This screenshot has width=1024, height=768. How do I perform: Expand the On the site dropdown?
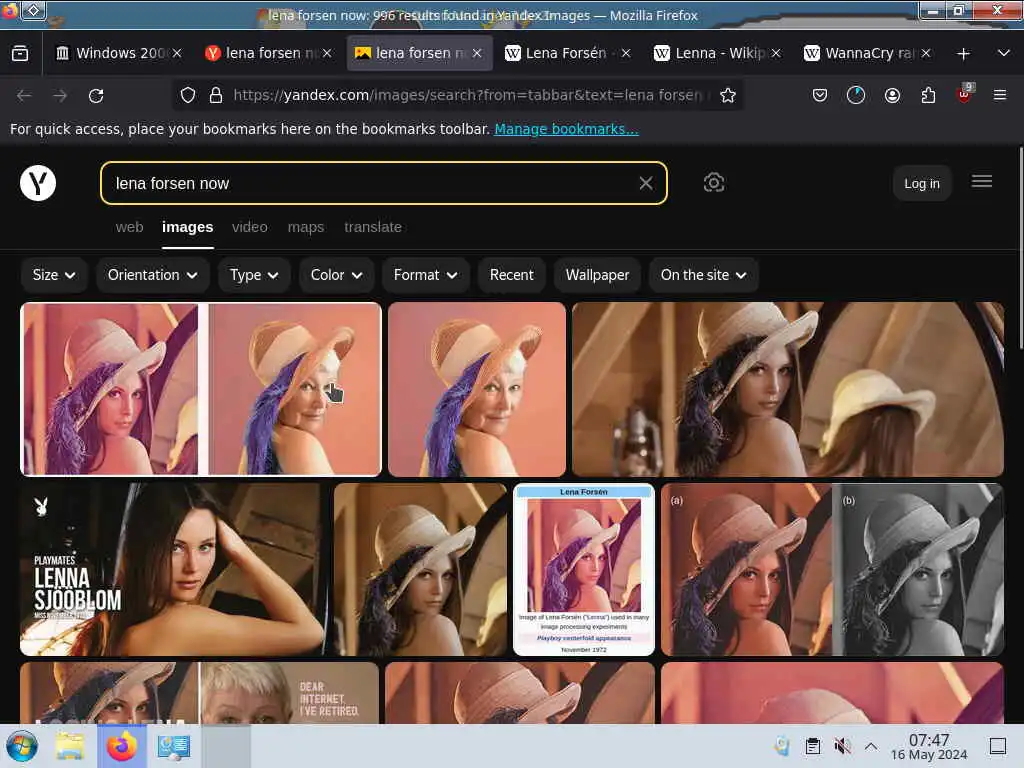pos(703,275)
